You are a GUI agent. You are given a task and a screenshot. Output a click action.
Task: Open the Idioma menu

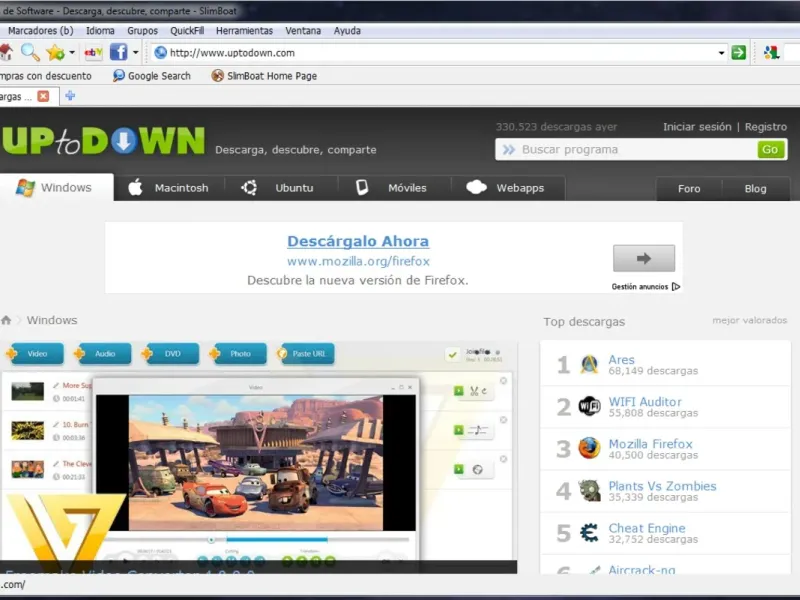point(100,31)
